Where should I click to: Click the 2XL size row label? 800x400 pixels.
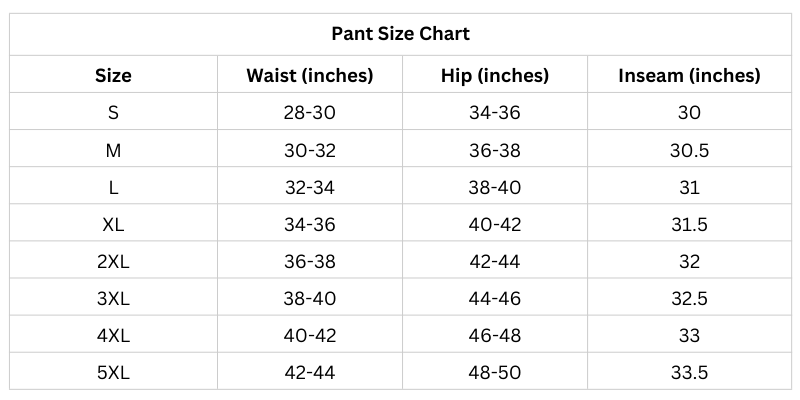click(113, 262)
